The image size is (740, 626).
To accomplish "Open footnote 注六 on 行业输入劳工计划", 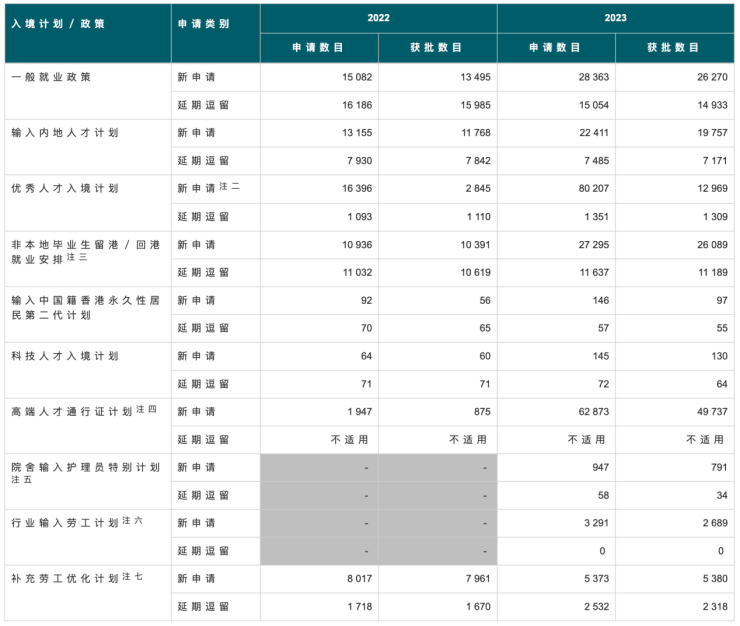I will (x=133, y=521).
